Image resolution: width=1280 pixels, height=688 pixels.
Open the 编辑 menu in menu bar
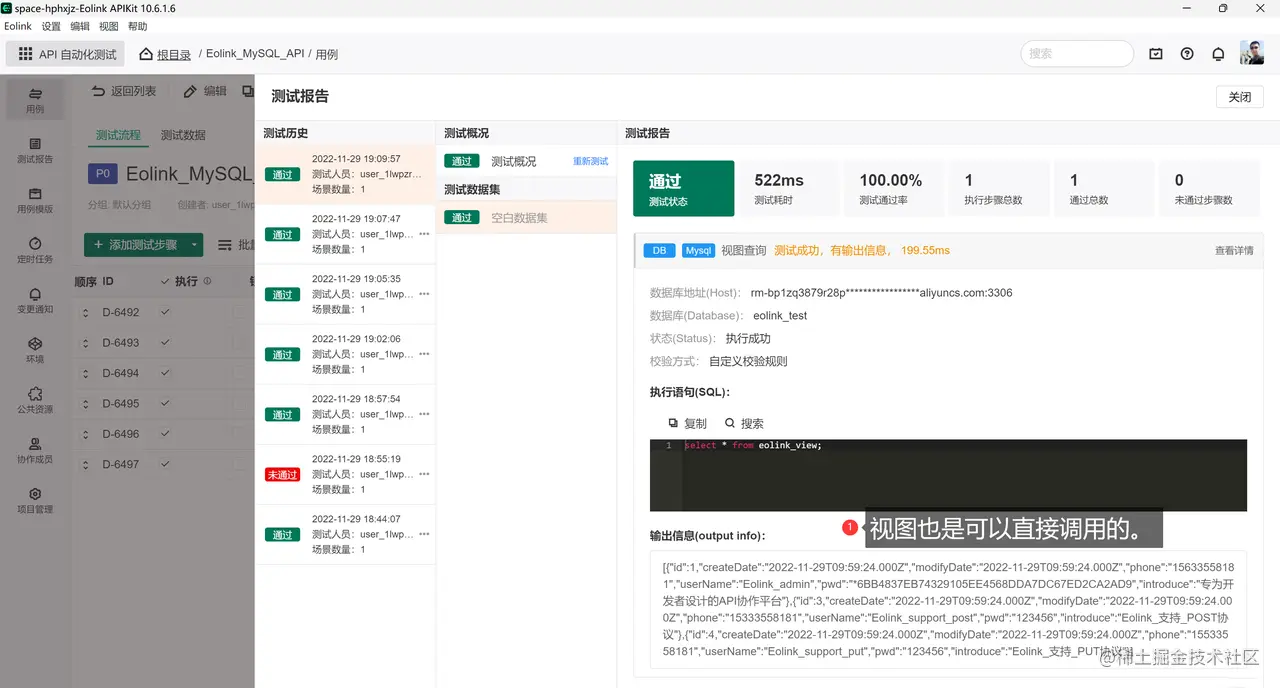(80, 26)
